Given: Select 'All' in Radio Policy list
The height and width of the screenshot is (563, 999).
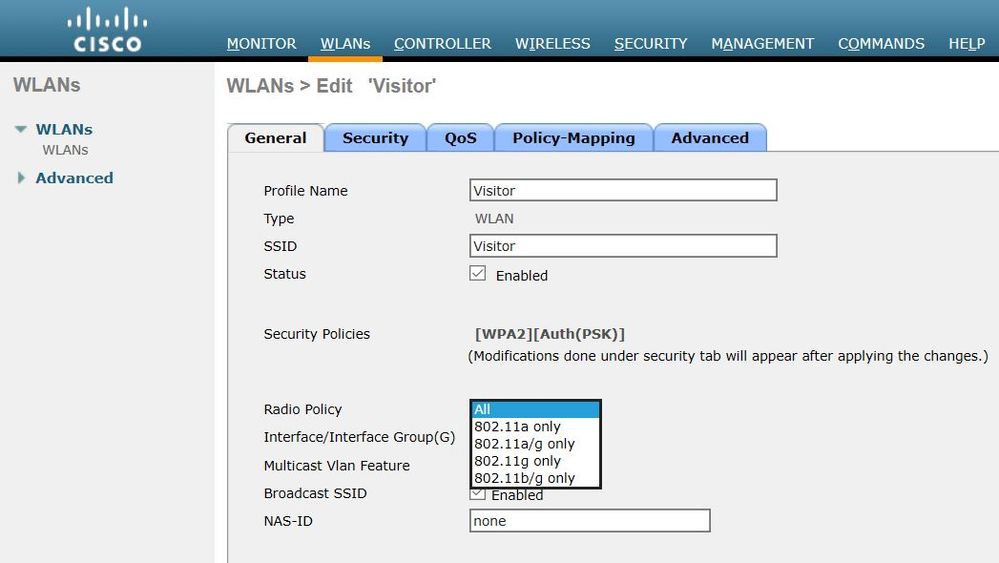Looking at the screenshot, I should pos(535,410).
